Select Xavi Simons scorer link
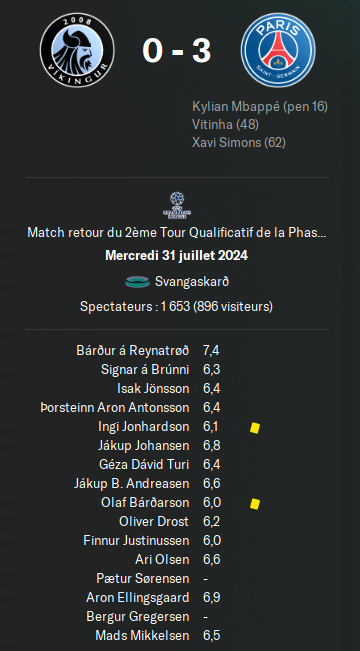The height and width of the screenshot is (651, 360). [239, 142]
